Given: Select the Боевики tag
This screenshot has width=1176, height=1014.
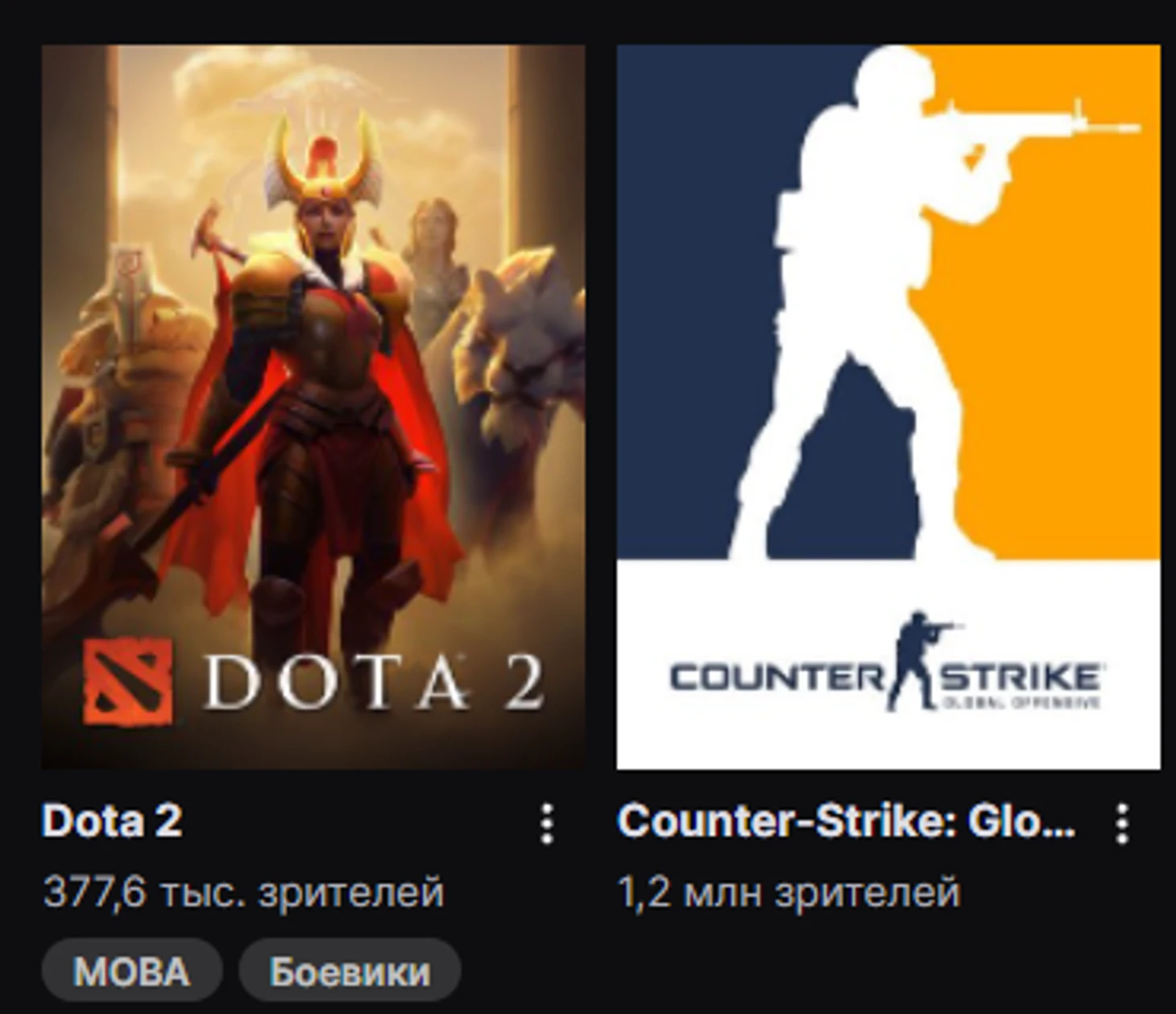Looking at the screenshot, I should 350,971.
